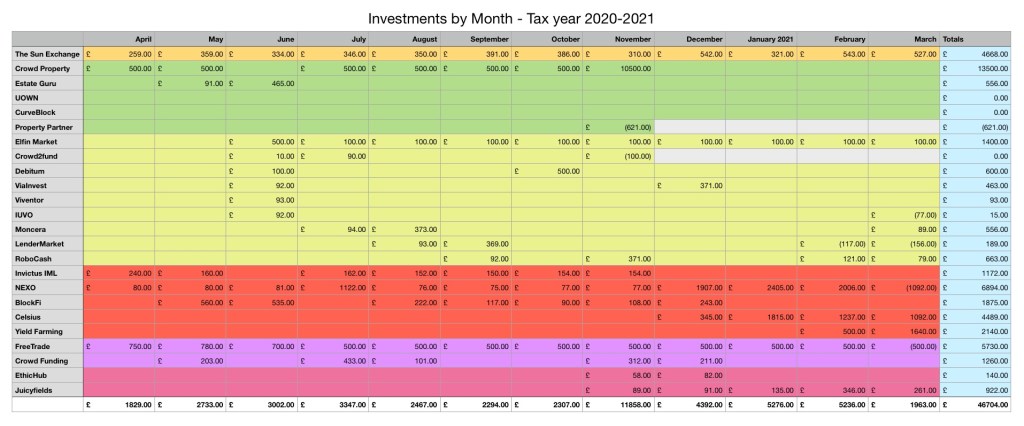Select the Property Partner row label
Viewport: 1024px width, 426px height.
click(x=42, y=128)
